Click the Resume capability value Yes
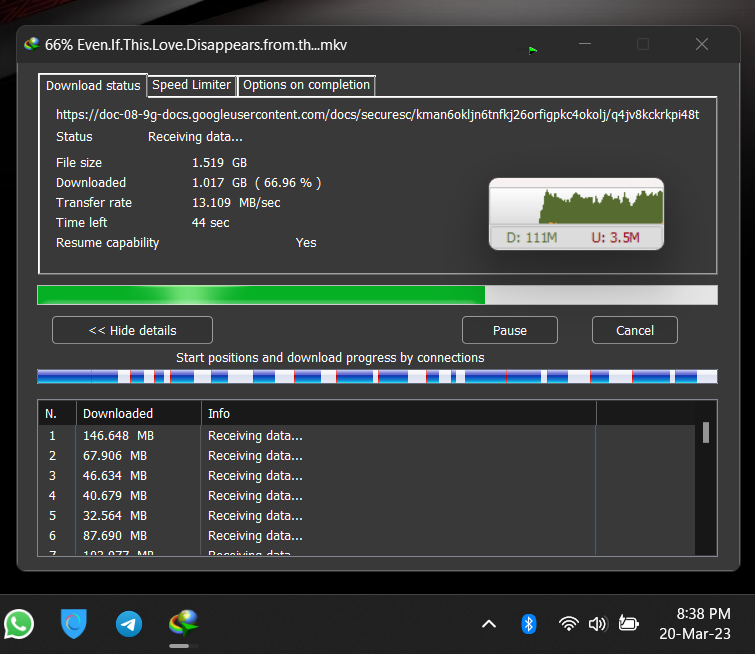This screenshot has height=654, width=755. click(x=306, y=243)
